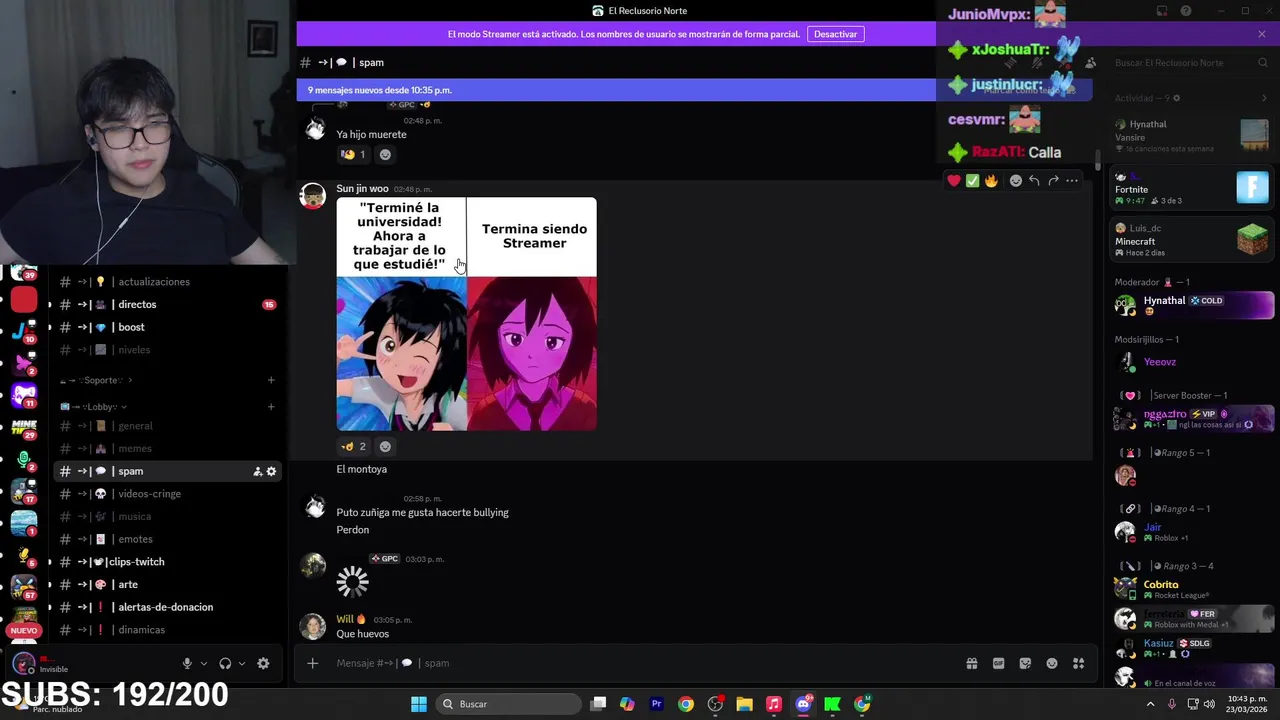Screen dimensions: 1280x720
Task: Open user settings gear
Action: (263, 663)
